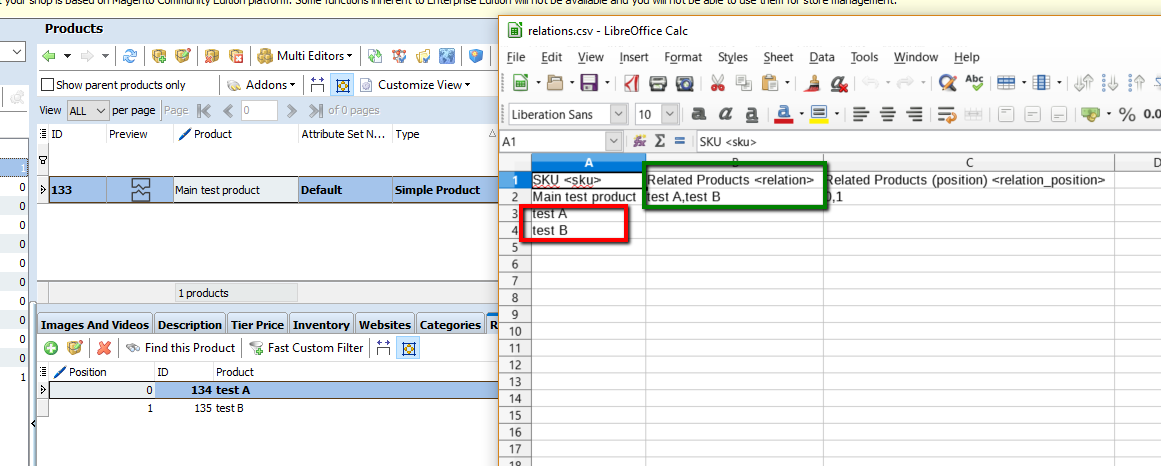The width and height of the screenshot is (1161, 466).
Task: Toggle the fit columns width icon near Addons
Action: coord(318,85)
